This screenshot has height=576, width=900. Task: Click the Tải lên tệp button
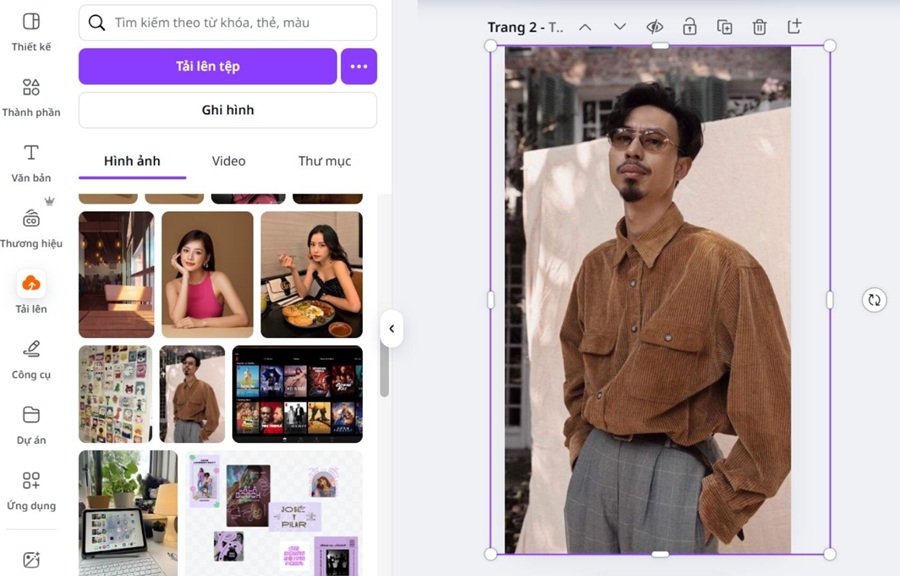click(208, 66)
